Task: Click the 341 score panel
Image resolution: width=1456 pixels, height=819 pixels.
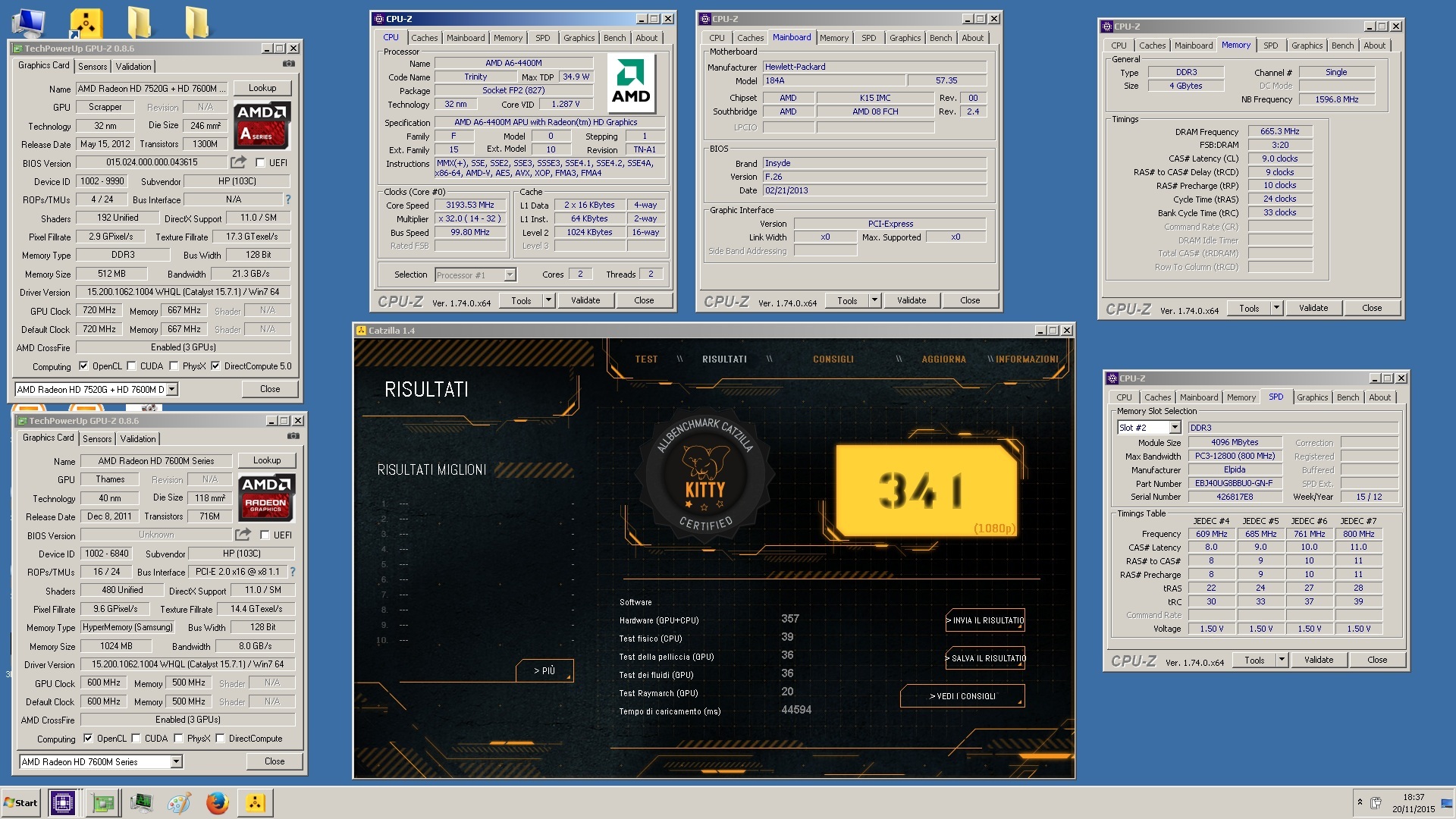Action: pos(926,490)
